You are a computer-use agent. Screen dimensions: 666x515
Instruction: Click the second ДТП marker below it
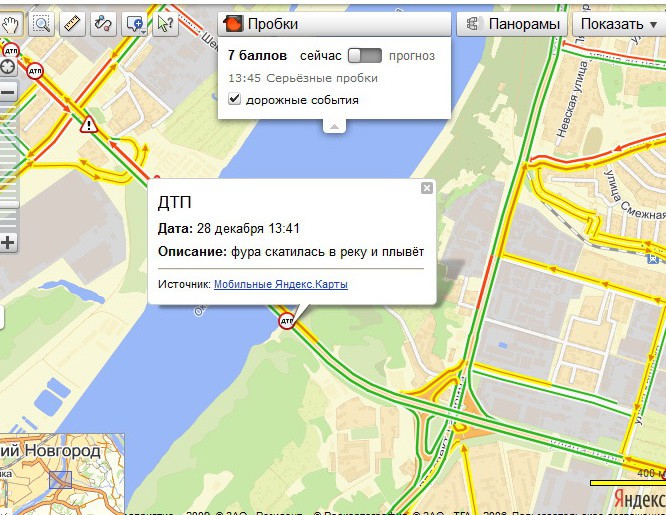[x=35, y=71]
